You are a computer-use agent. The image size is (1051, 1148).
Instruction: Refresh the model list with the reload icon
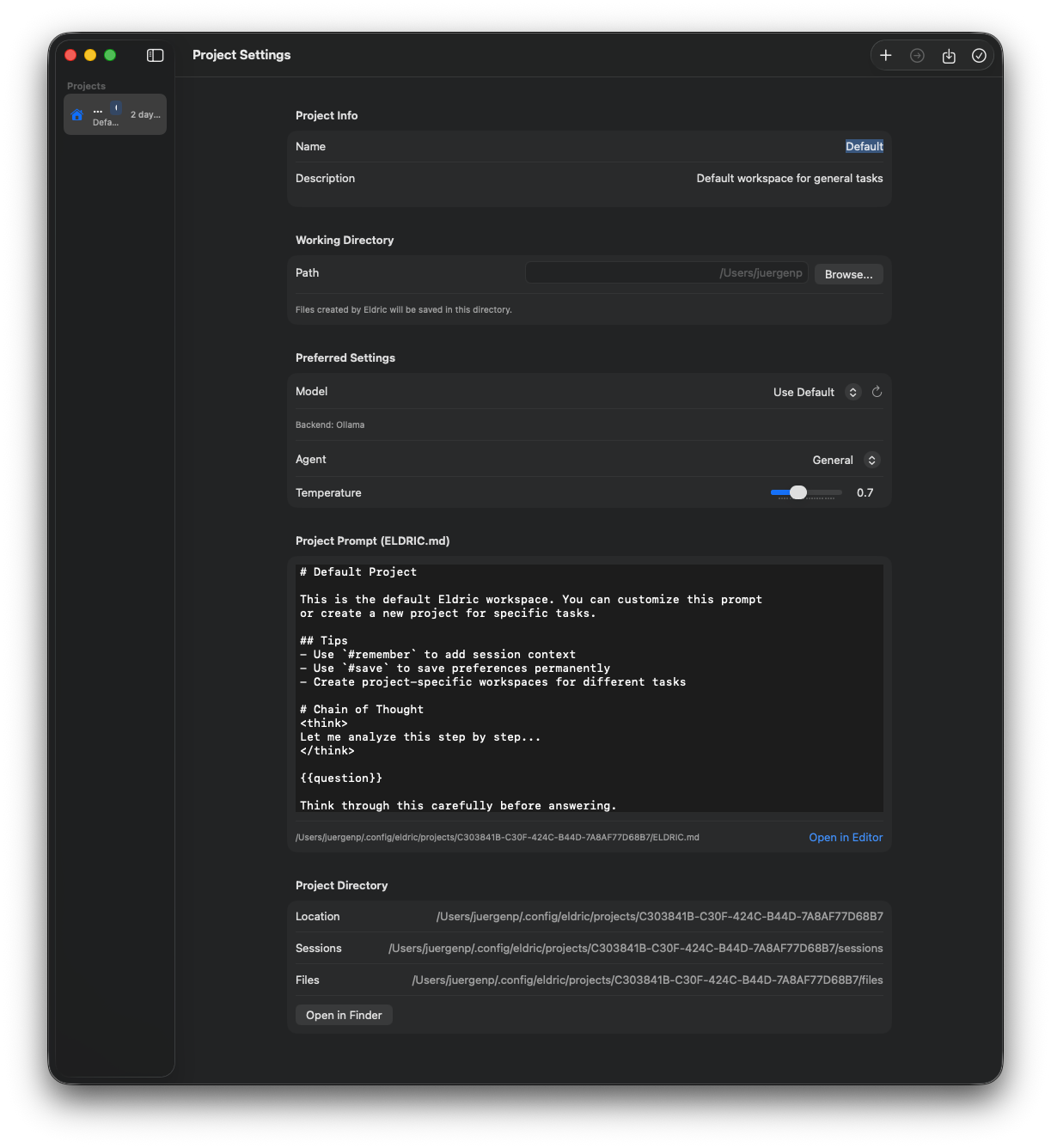point(877,392)
